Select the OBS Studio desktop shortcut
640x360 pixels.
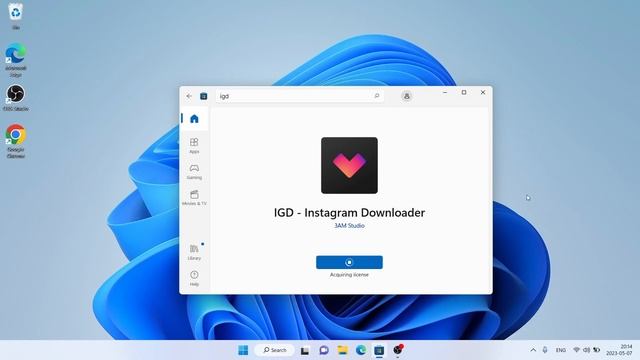coord(16,98)
